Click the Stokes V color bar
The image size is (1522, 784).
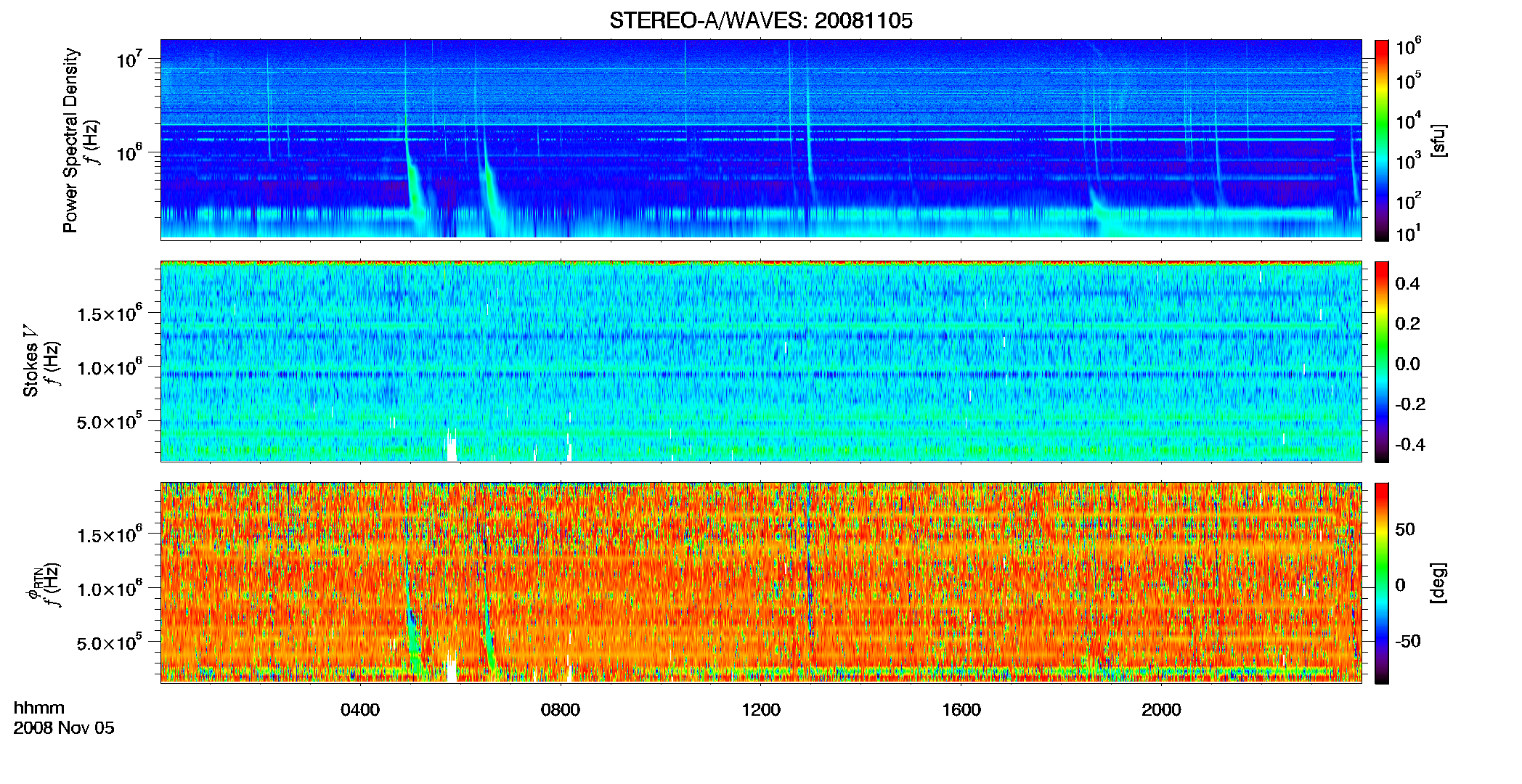coord(1382,362)
